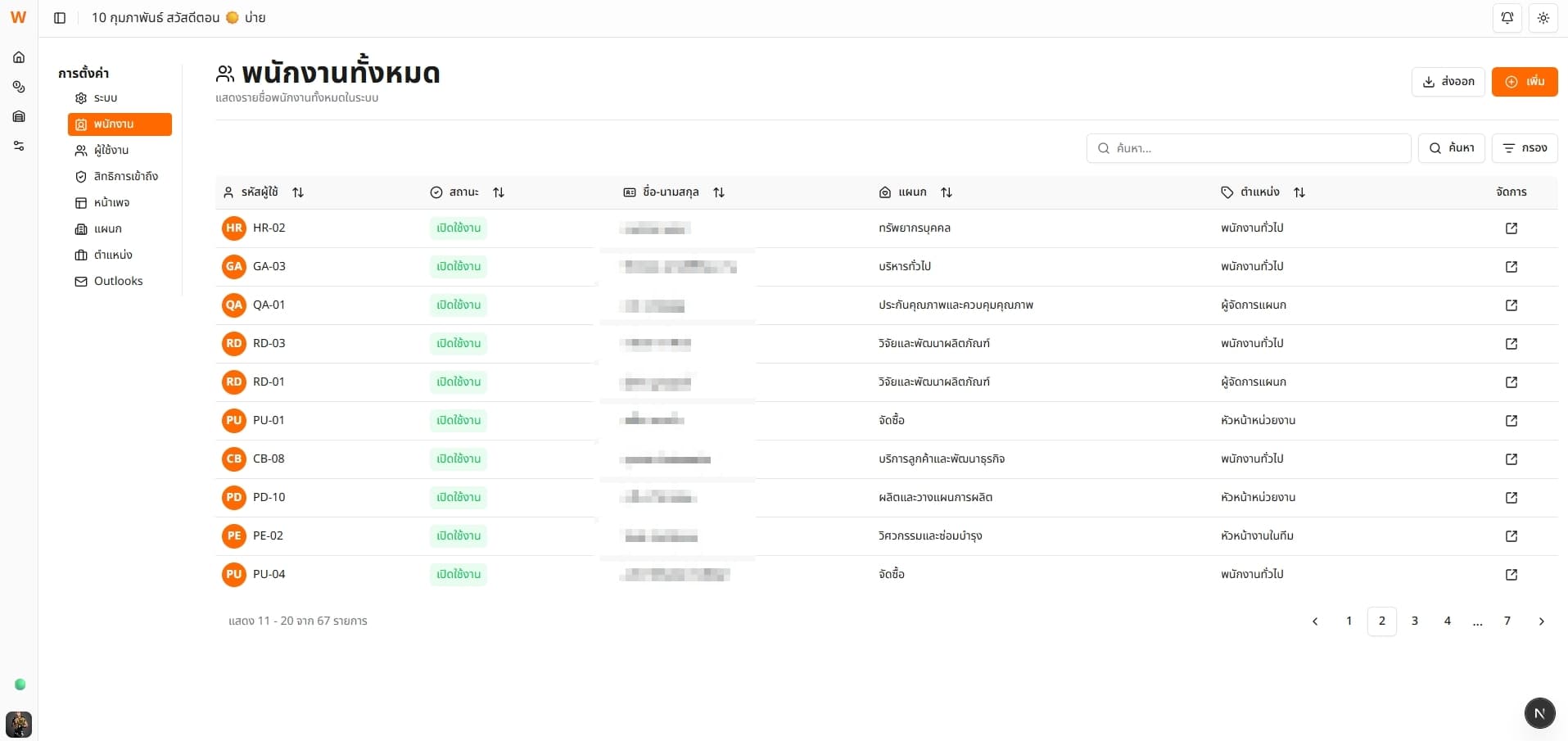Open the home icon in left rail
1568x741 pixels.
click(19, 57)
